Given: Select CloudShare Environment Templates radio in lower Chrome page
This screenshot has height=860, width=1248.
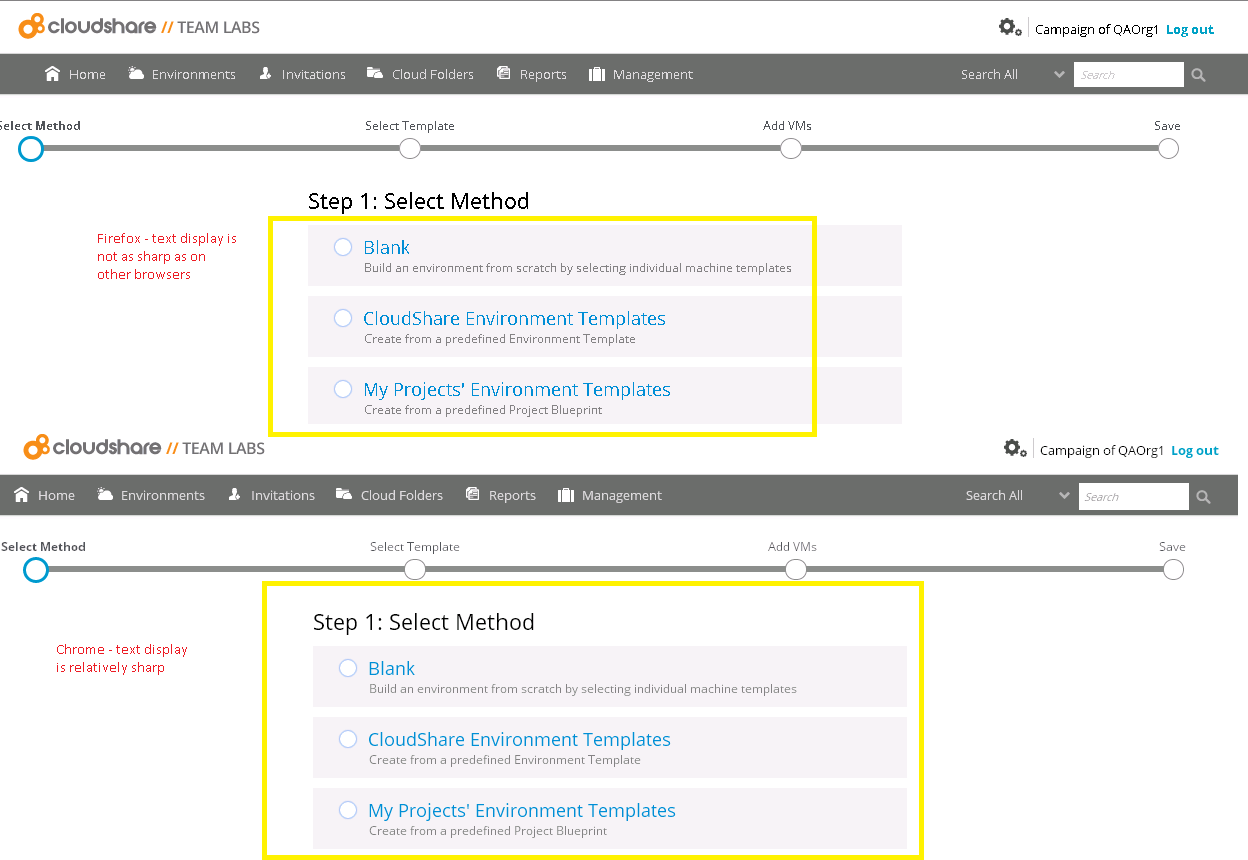Looking at the screenshot, I should (x=348, y=739).
